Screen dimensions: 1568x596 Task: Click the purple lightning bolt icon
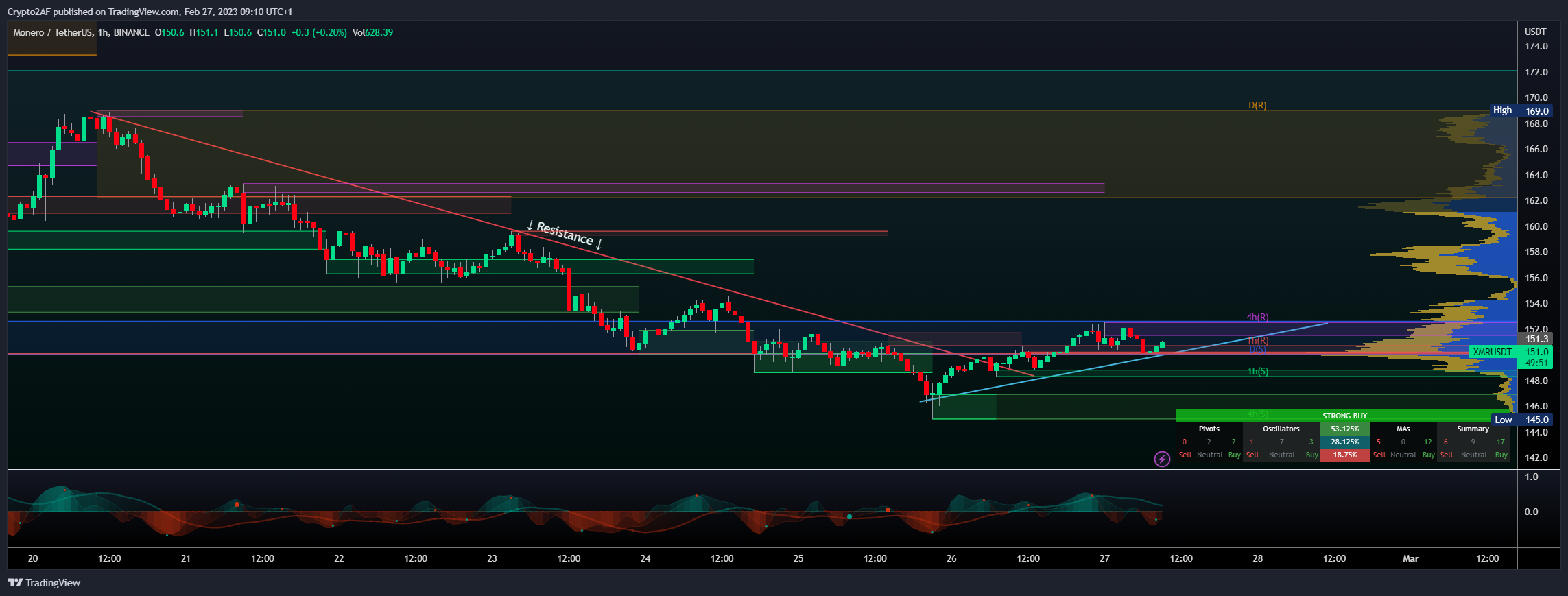tap(1162, 459)
